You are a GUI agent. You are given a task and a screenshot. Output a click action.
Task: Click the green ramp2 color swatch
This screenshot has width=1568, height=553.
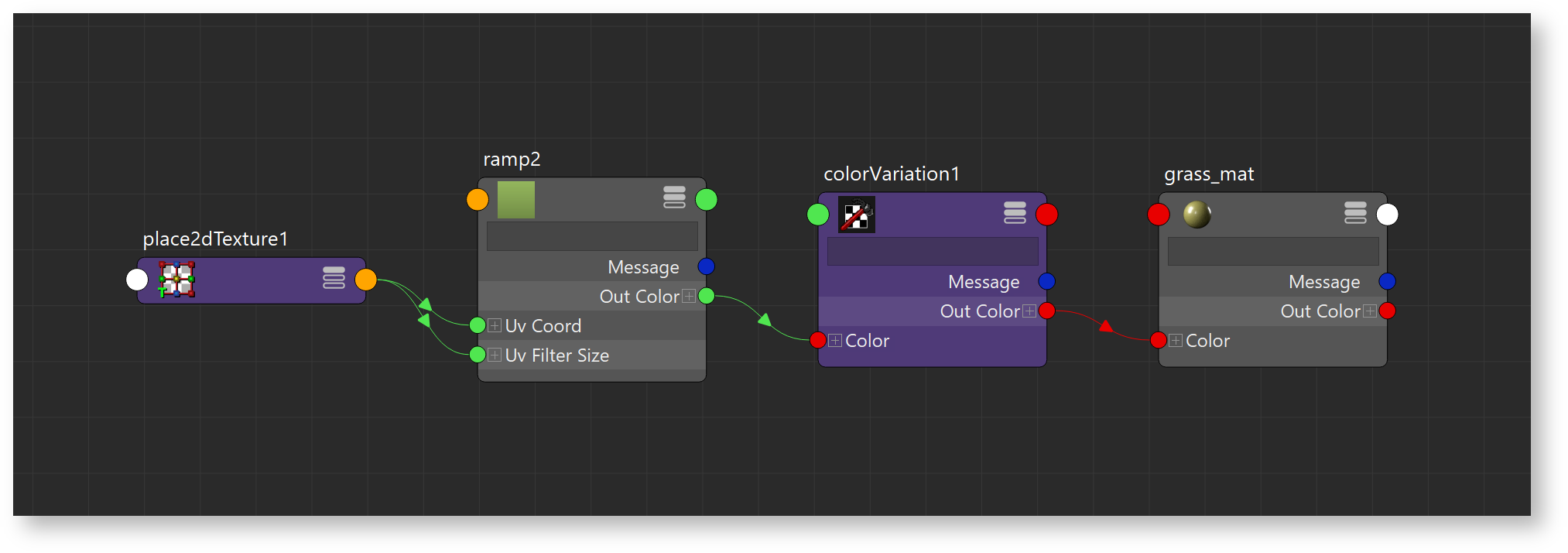pos(516,200)
